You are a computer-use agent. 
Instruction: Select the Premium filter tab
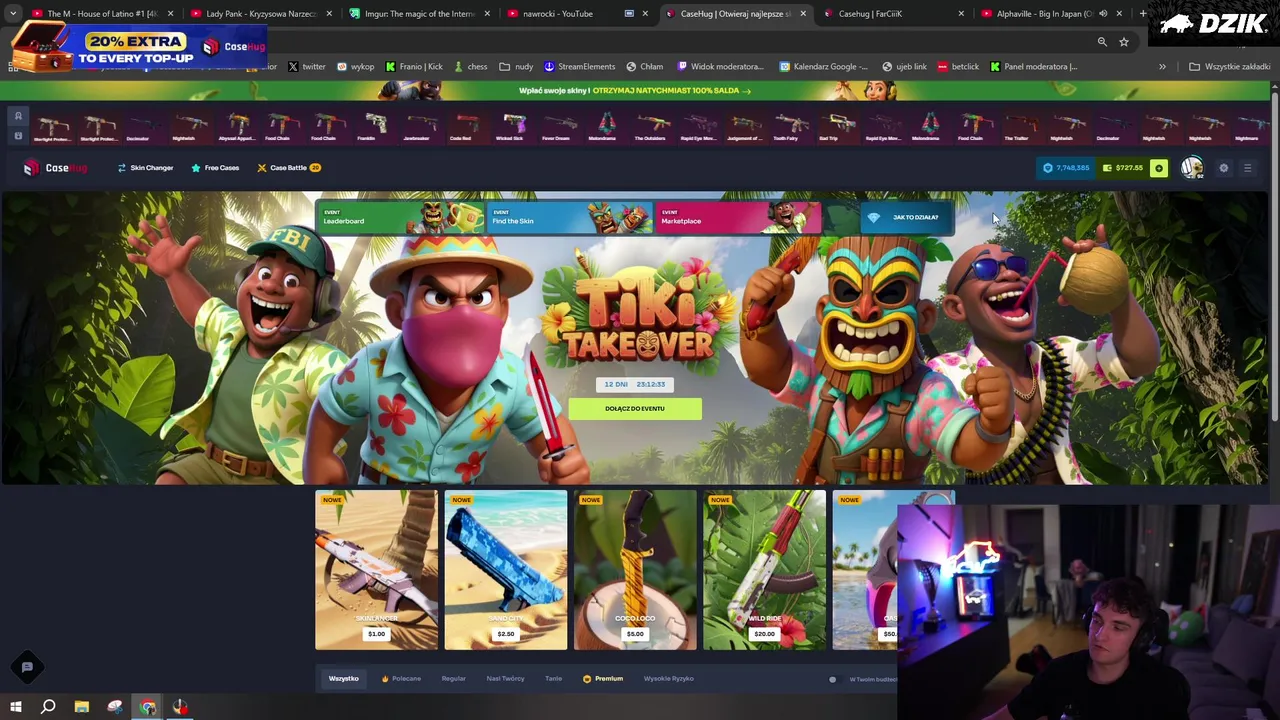pos(603,679)
